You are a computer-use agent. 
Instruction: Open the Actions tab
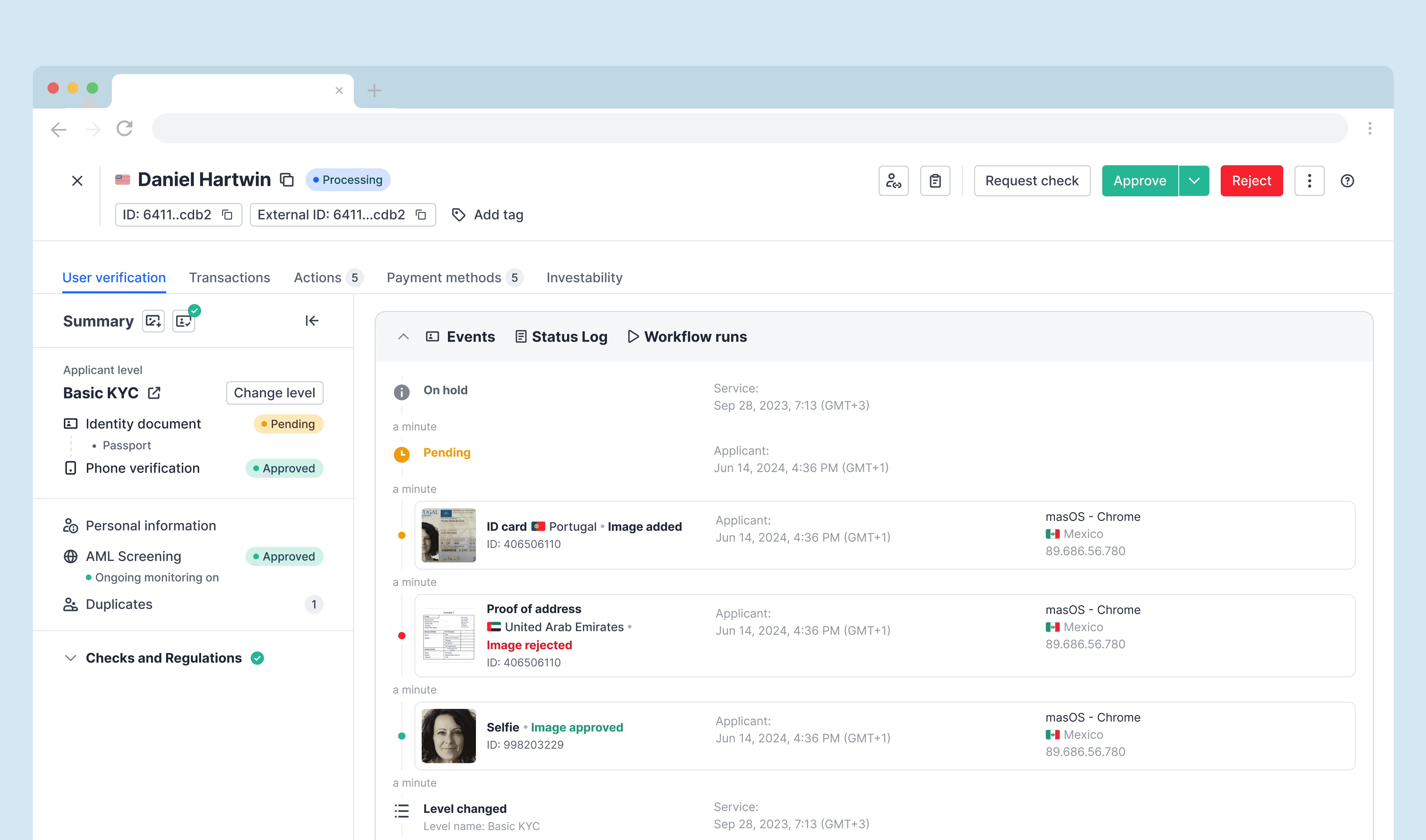coord(328,277)
